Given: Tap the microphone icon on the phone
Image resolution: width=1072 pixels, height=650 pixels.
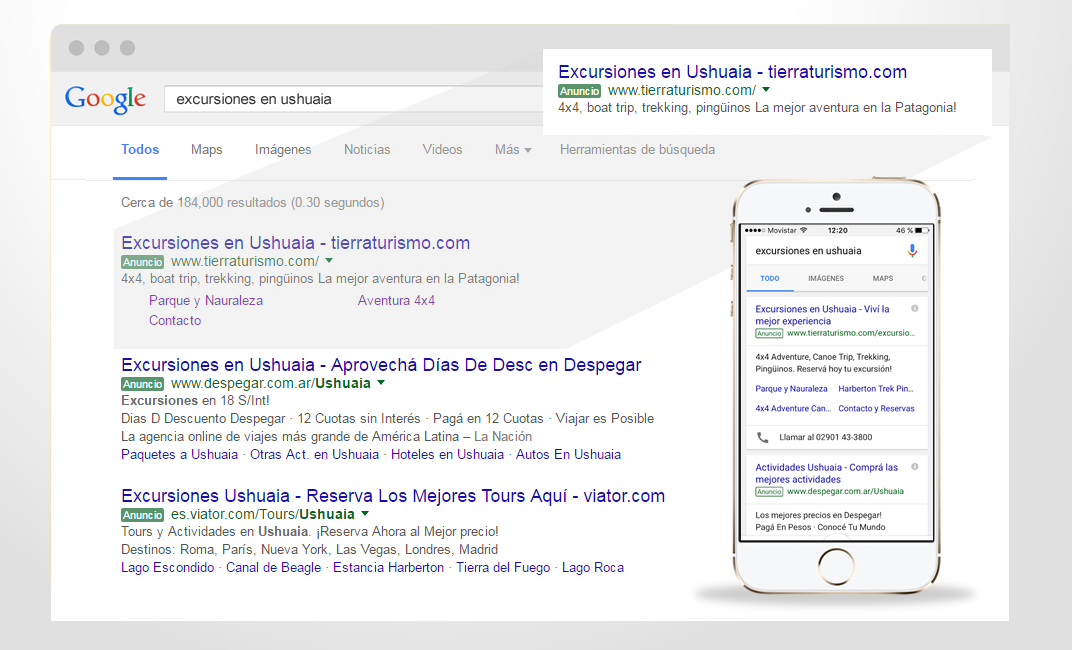Looking at the screenshot, I should pos(912,251).
